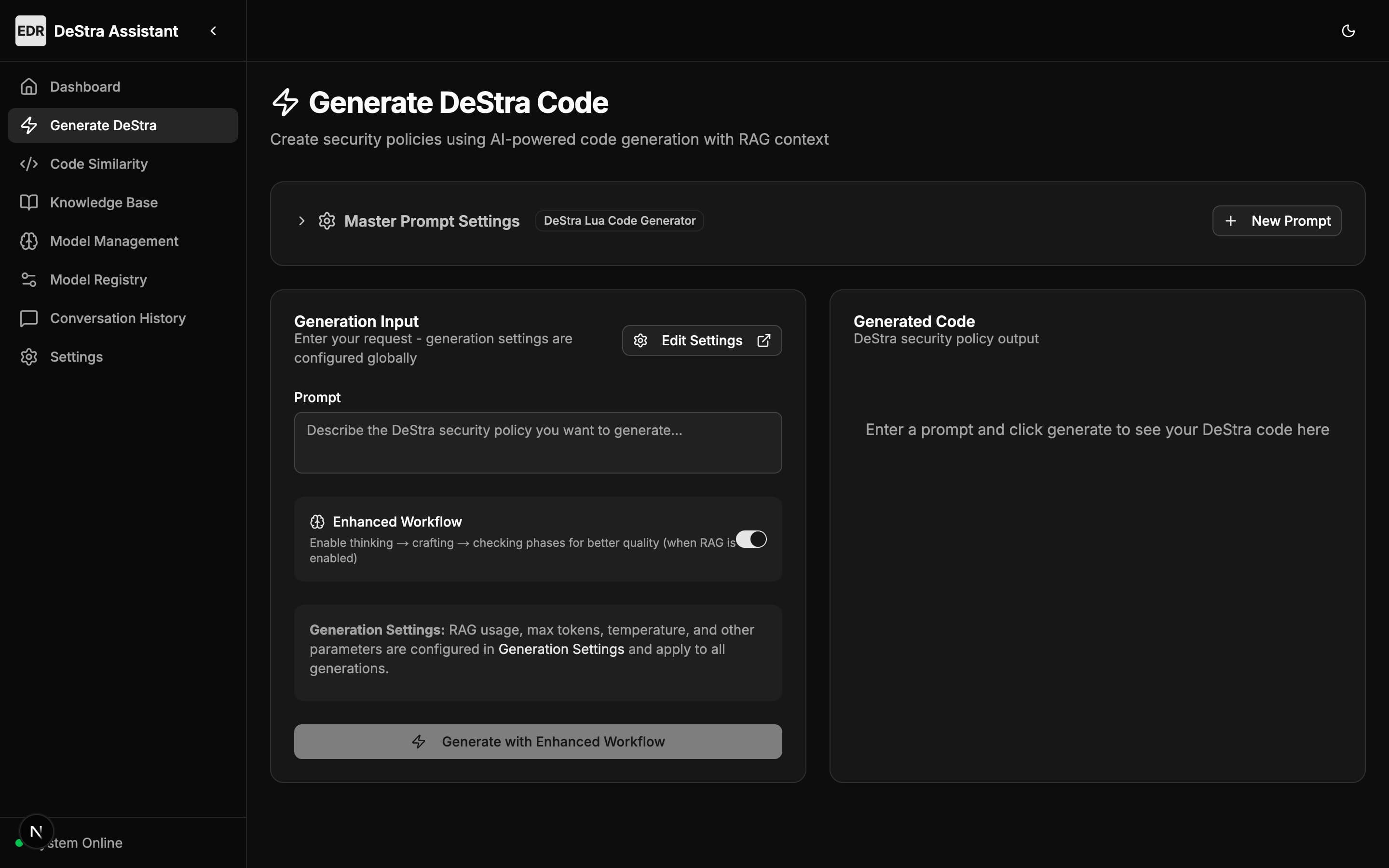Click the Generate DeStra lightning icon
Screen dimensions: 1389x868
[x=29, y=125]
